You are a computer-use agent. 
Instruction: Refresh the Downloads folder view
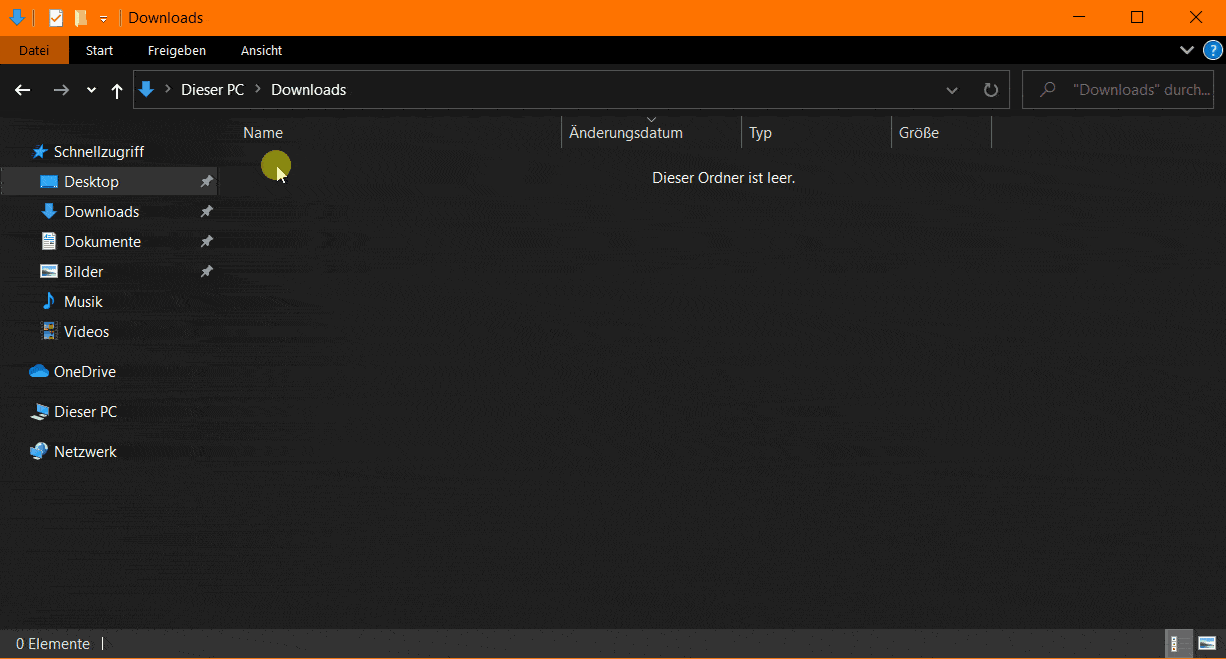tap(990, 90)
